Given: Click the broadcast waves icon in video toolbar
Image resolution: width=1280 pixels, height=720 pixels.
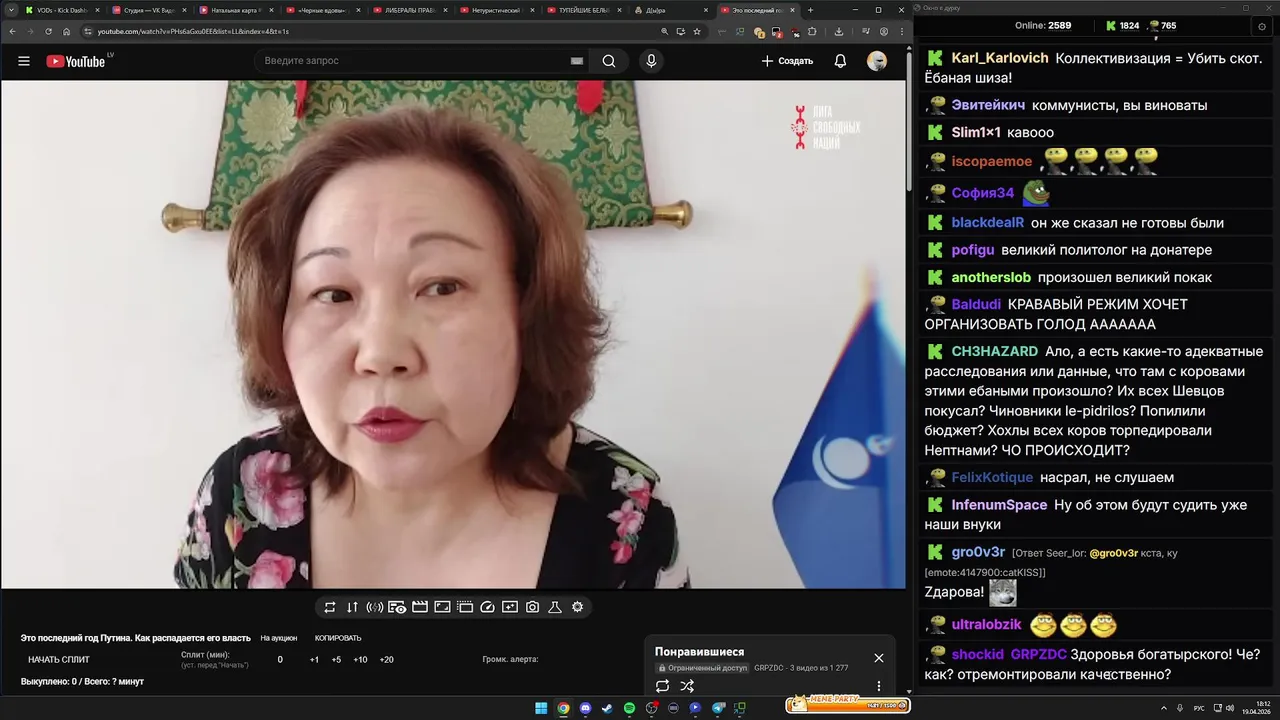Looking at the screenshot, I should [x=375, y=607].
